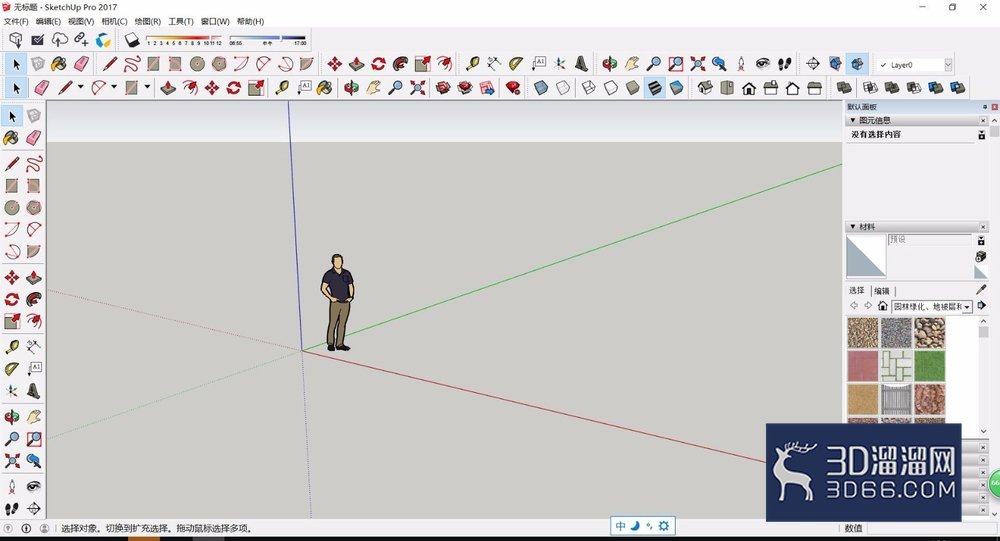The image size is (1000, 541).
Task: Switch to the 编辑 materials tab
Action: pyautogui.click(x=882, y=290)
